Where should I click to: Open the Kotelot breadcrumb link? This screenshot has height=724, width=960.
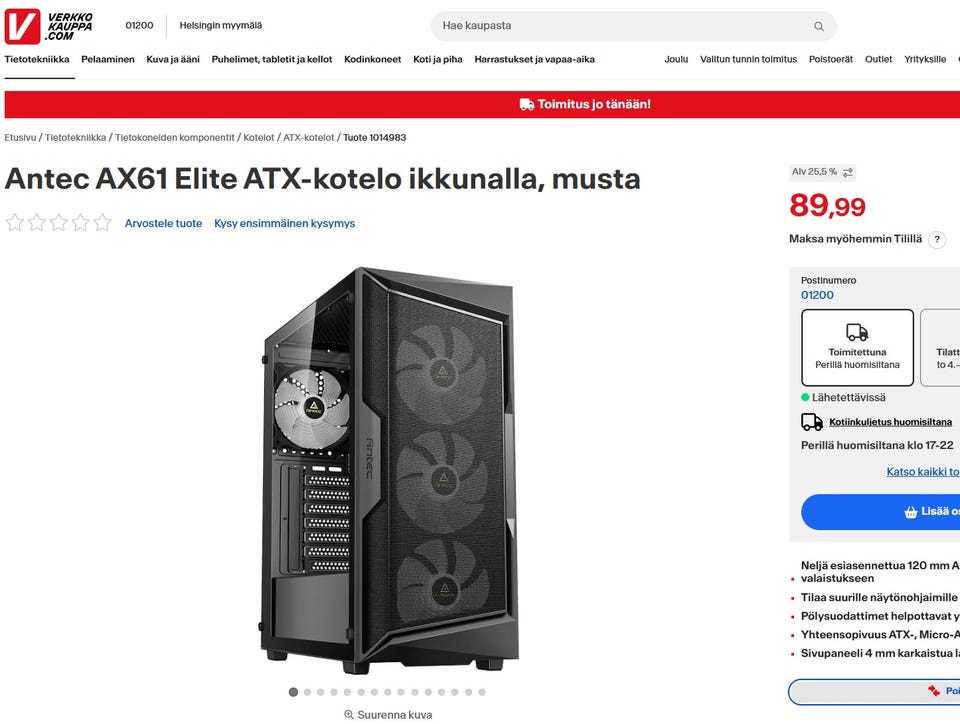tap(259, 138)
